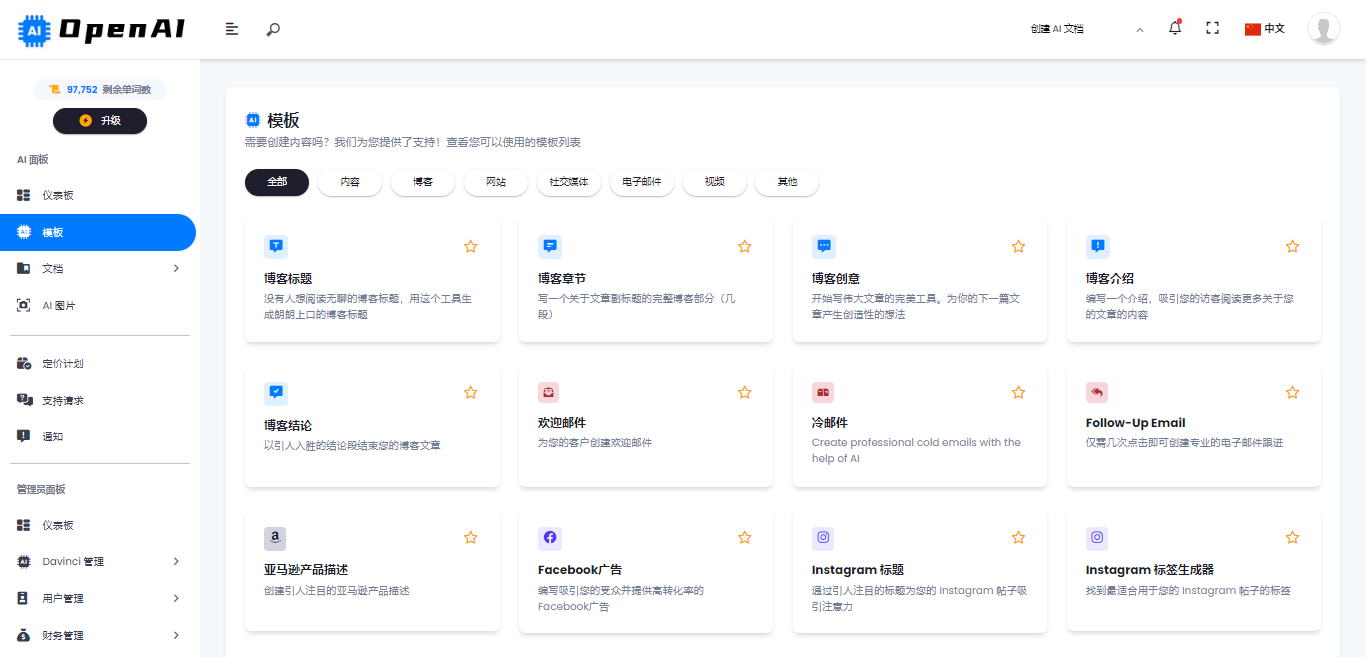The image size is (1366, 657).
Task: Select the 其他 filter tab
Action: point(788,182)
